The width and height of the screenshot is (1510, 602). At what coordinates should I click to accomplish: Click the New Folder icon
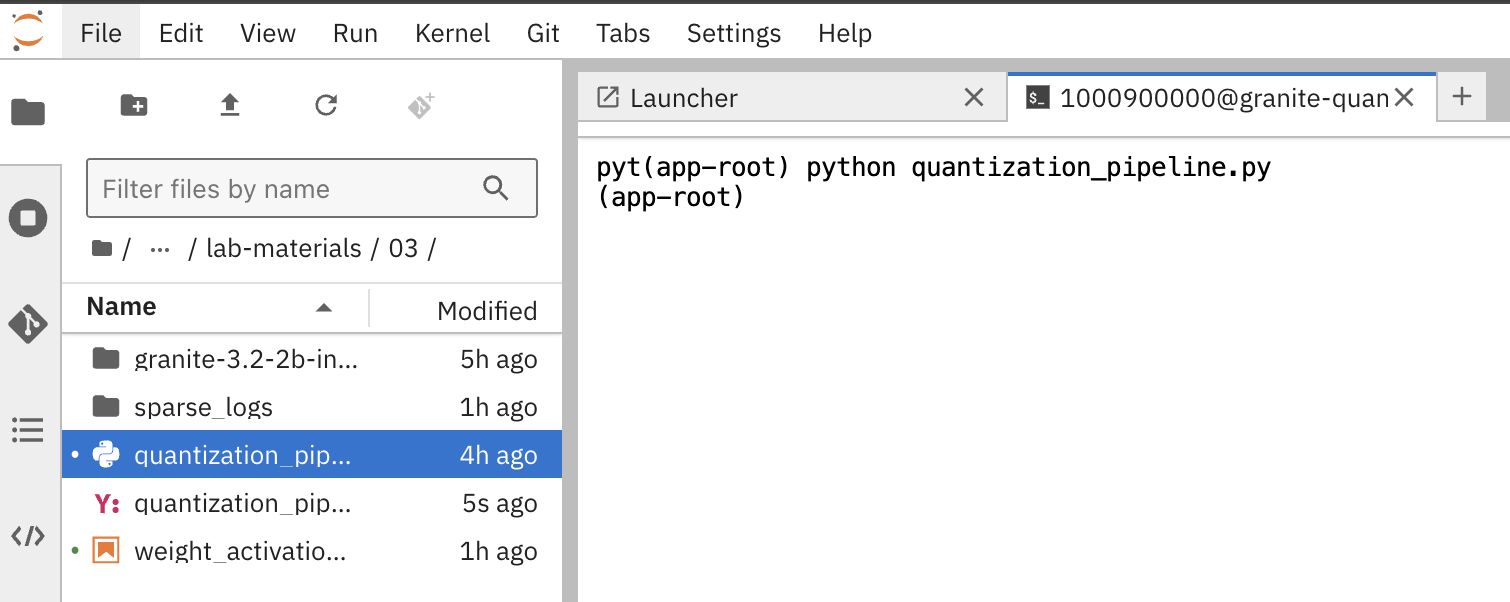pos(133,105)
